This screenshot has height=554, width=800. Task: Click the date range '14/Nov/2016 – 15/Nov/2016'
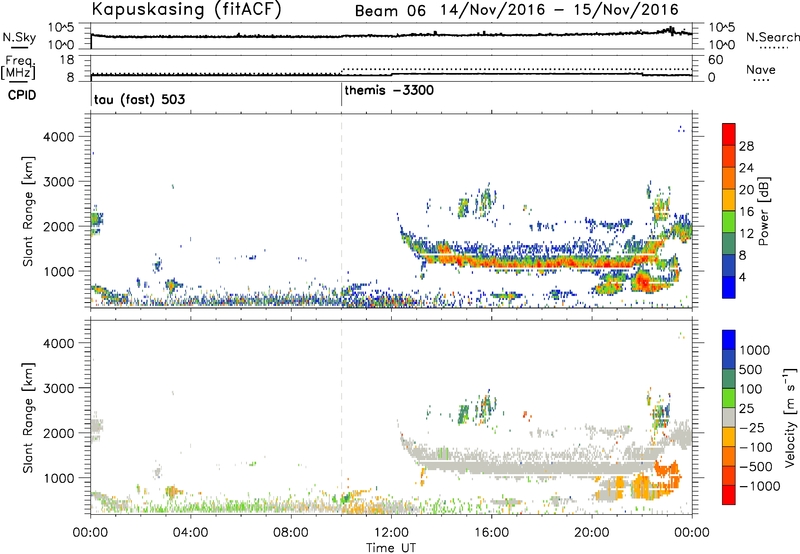(x=560, y=9)
